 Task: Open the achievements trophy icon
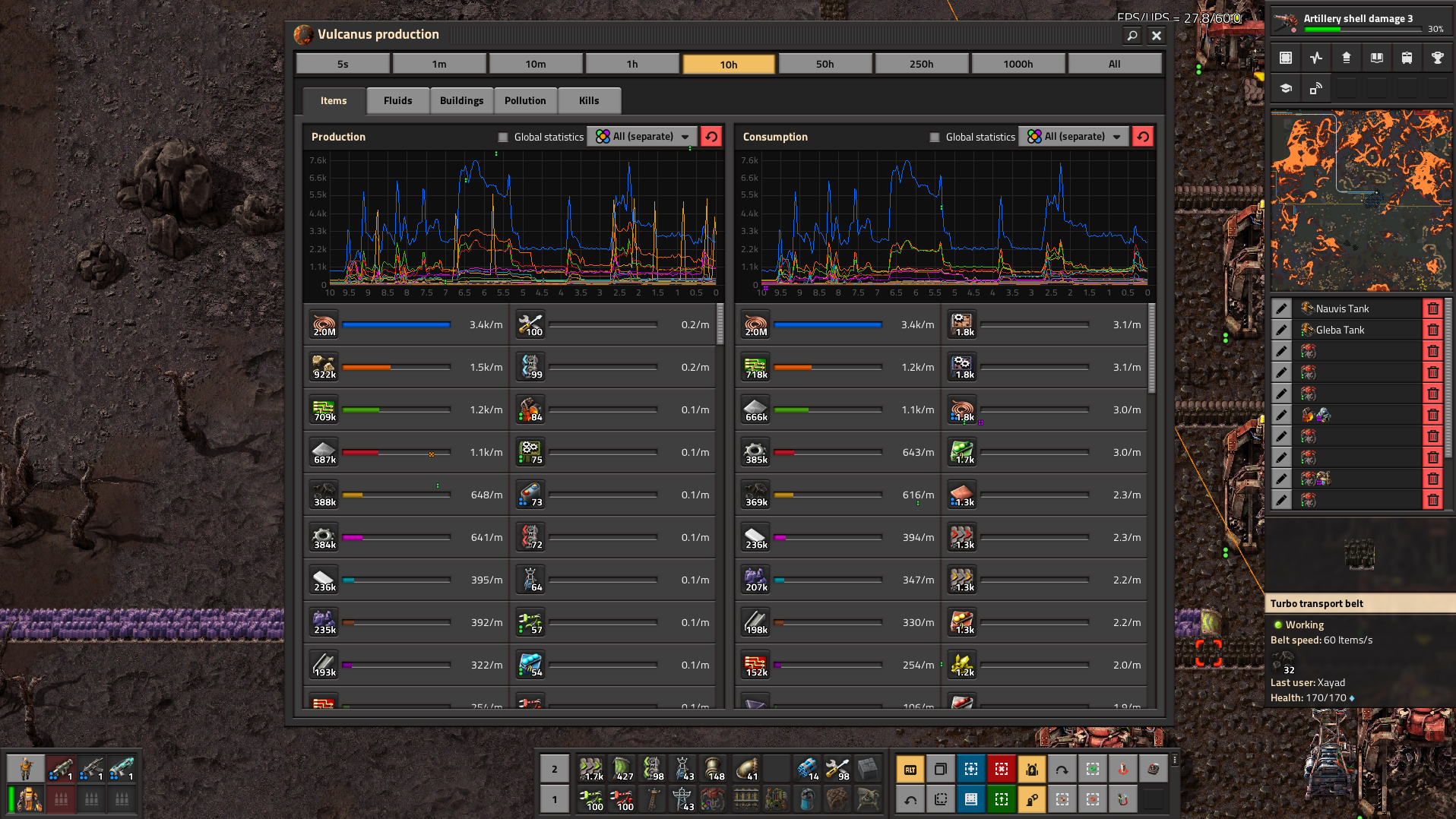pyautogui.click(x=1437, y=58)
